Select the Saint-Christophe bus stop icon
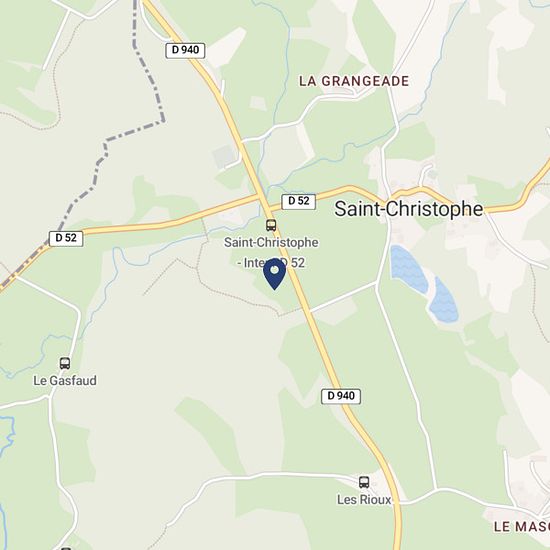 coord(271,225)
